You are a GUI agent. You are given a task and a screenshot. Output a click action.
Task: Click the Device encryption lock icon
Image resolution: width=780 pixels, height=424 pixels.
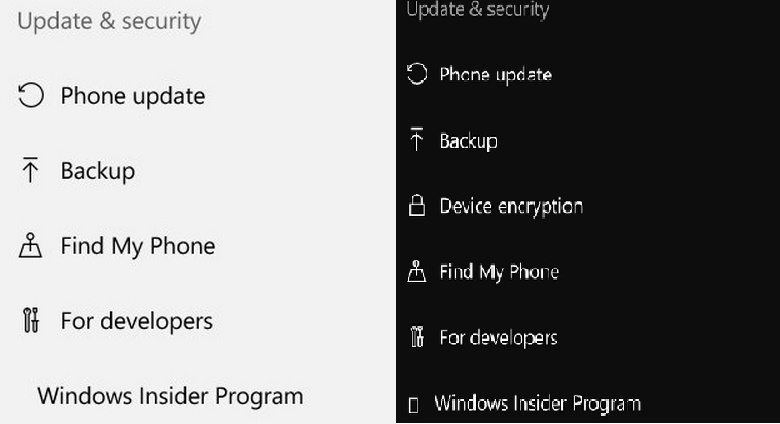pyautogui.click(x=417, y=206)
